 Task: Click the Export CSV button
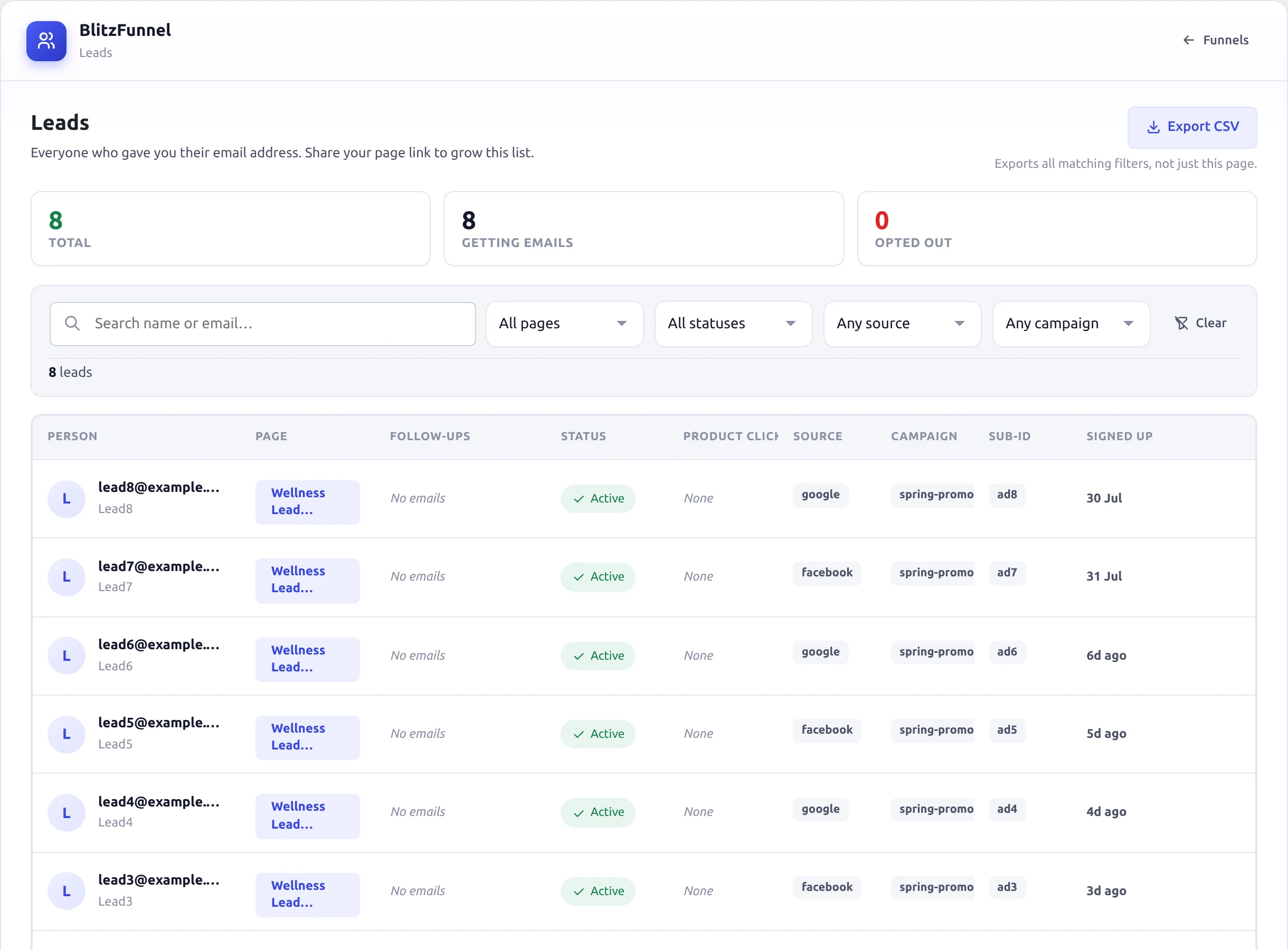tap(1192, 127)
